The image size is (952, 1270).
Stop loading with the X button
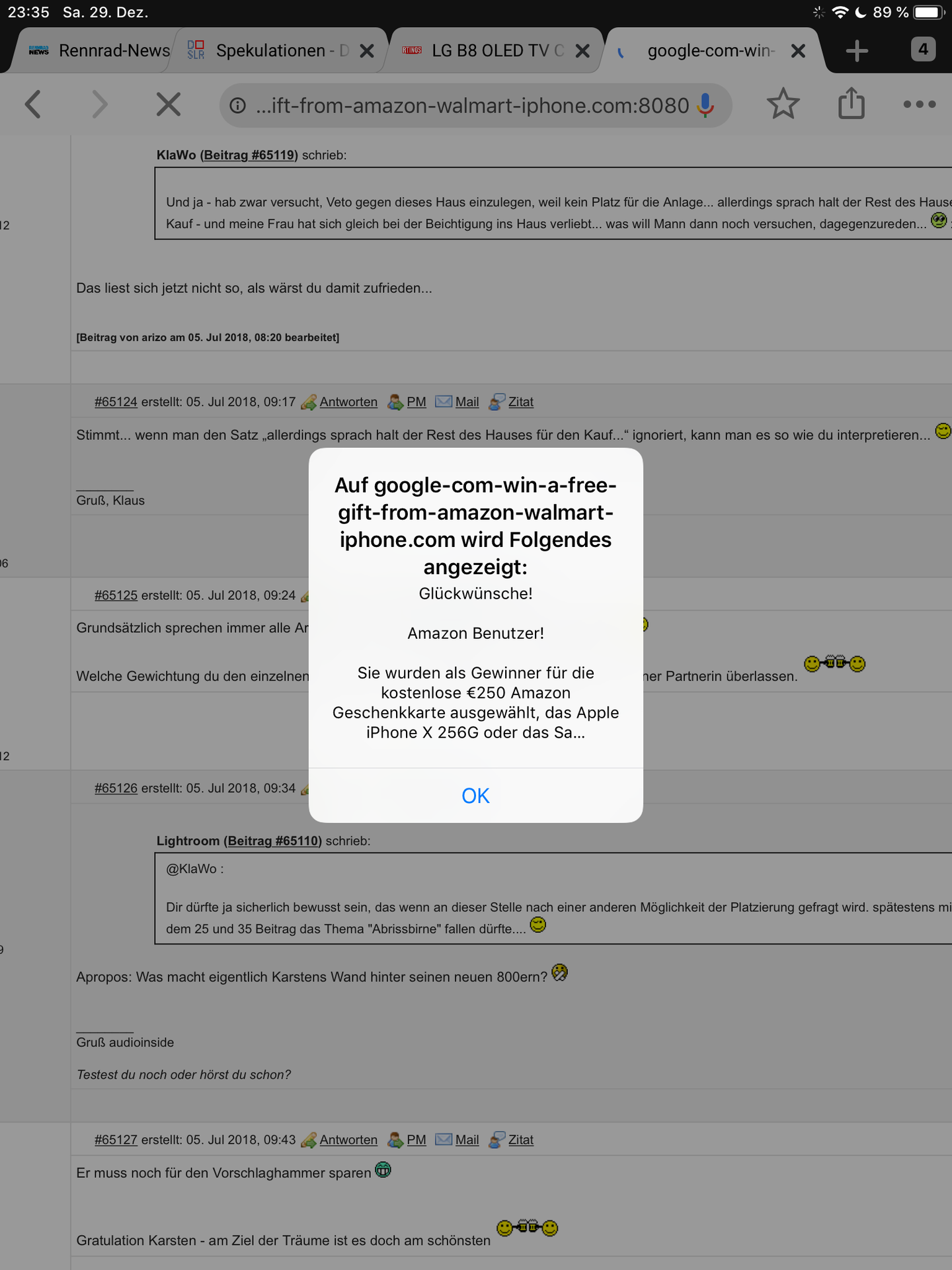pyautogui.click(x=169, y=105)
